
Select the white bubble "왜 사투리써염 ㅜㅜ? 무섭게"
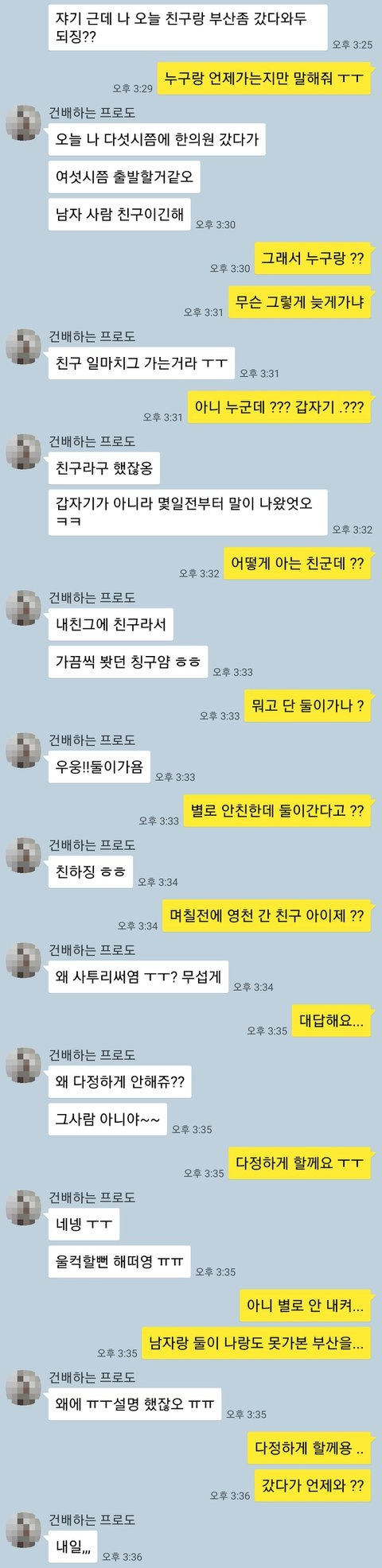(138, 976)
